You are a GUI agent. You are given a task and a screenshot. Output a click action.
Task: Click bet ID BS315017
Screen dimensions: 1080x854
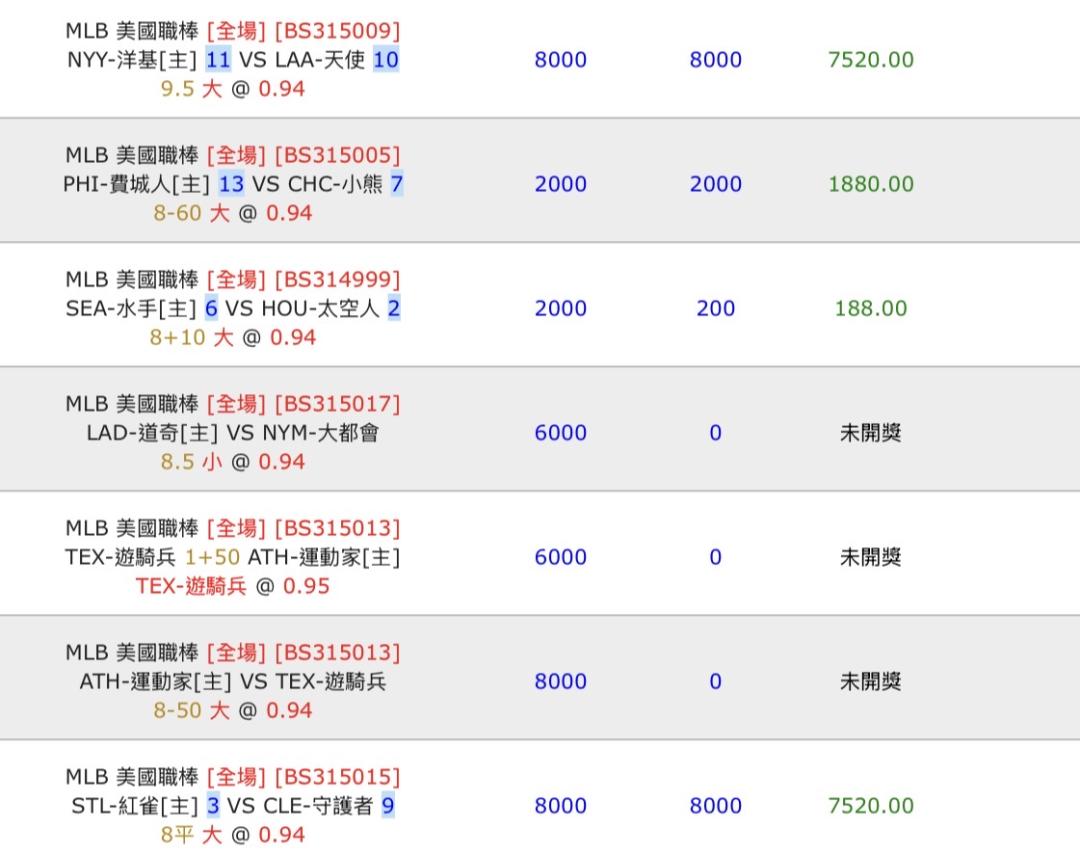(x=337, y=404)
